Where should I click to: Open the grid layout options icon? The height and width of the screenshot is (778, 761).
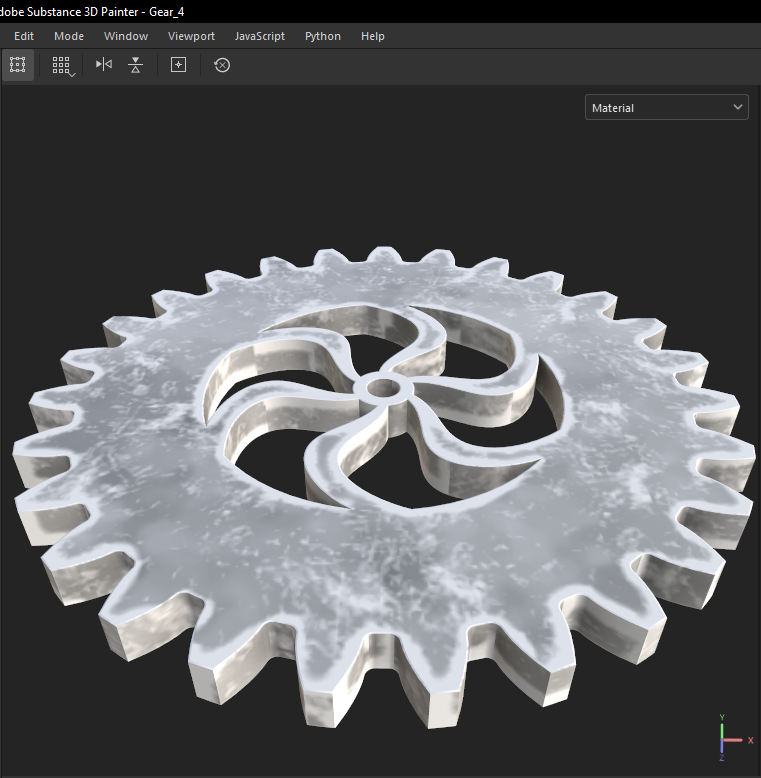click(63, 65)
